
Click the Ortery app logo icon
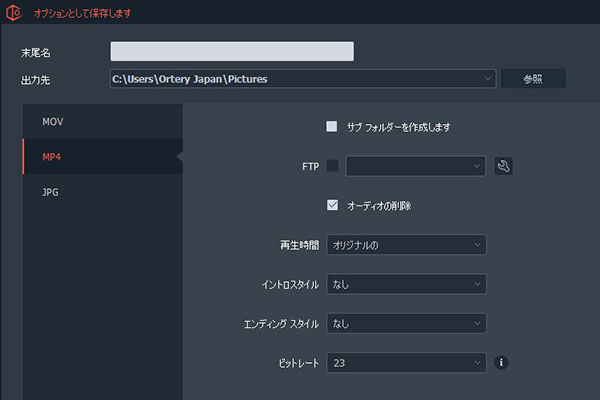(12, 13)
